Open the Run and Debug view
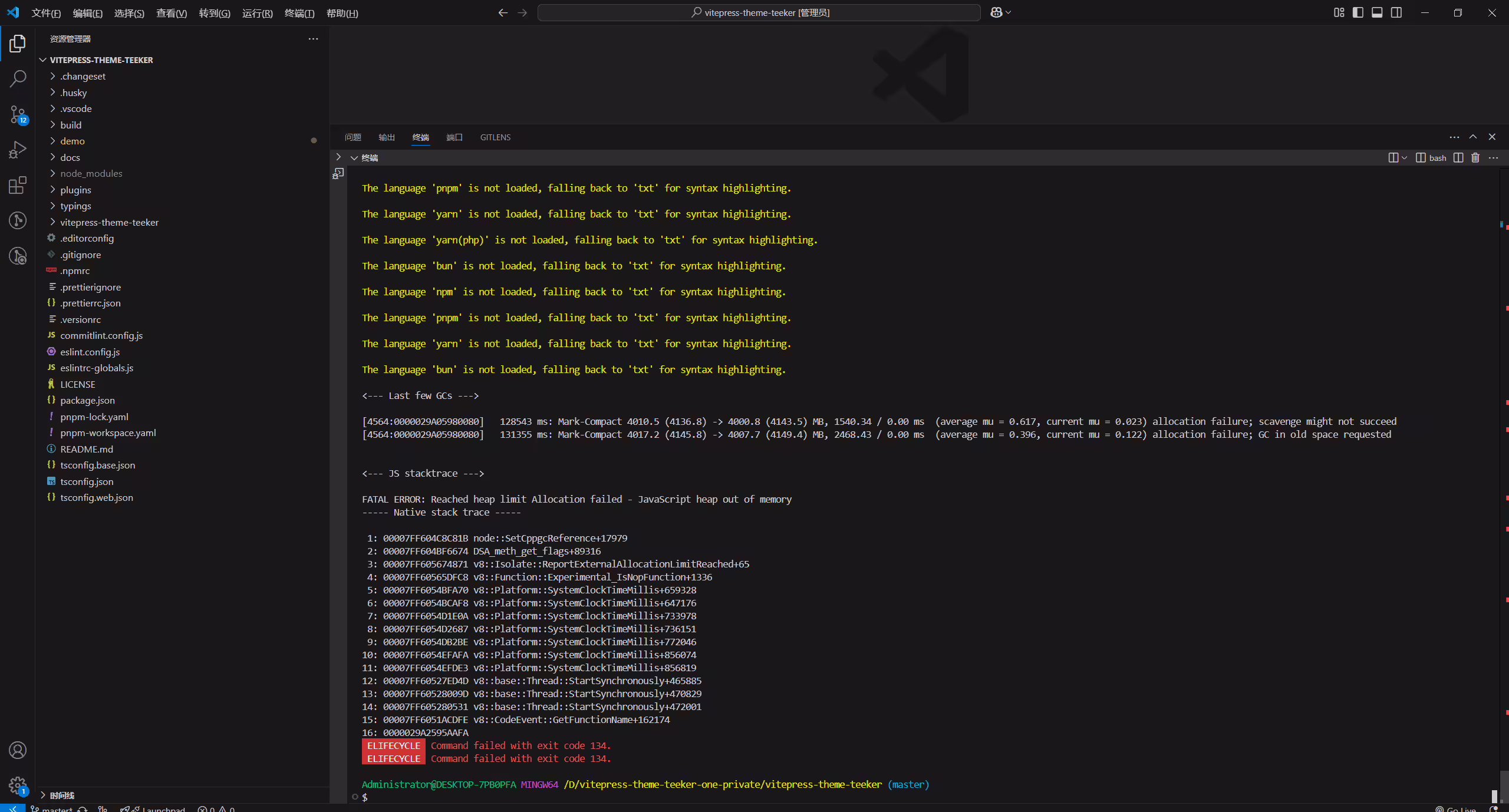 (x=18, y=150)
